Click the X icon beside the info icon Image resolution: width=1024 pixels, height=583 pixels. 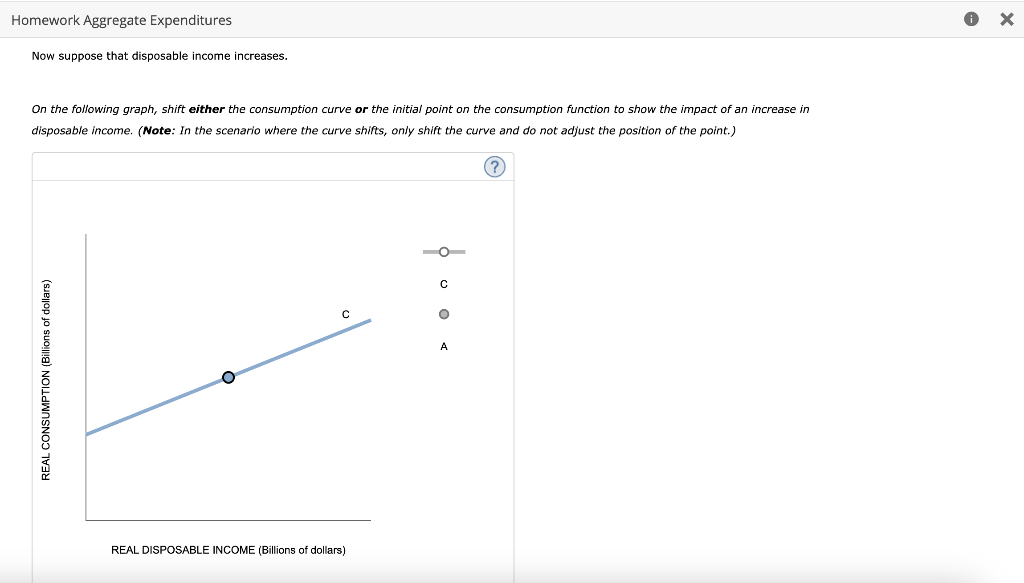[x=1005, y=19]
